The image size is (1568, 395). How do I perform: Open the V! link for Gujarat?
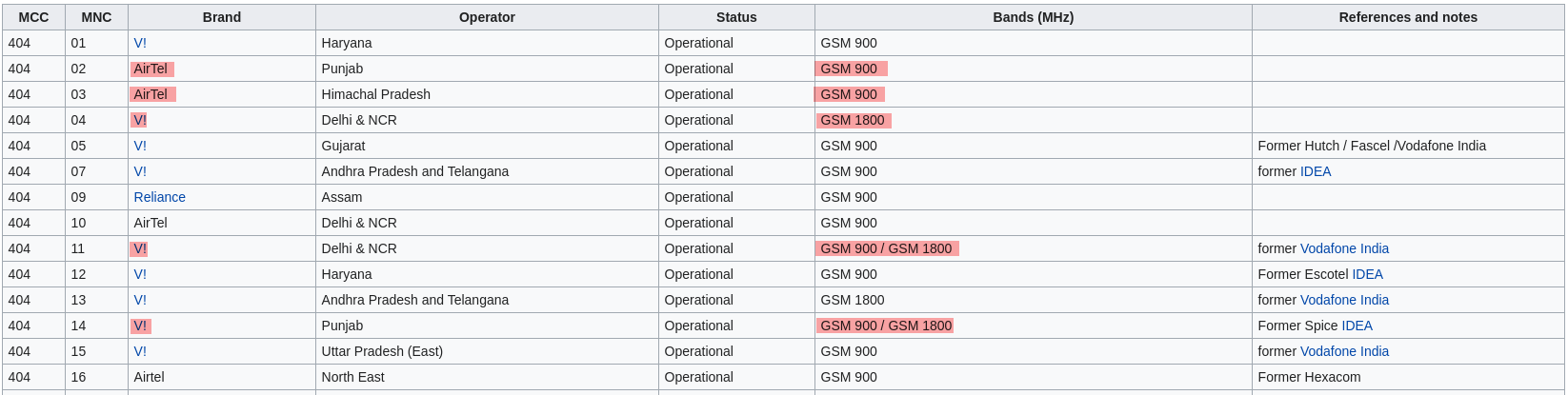140,146
